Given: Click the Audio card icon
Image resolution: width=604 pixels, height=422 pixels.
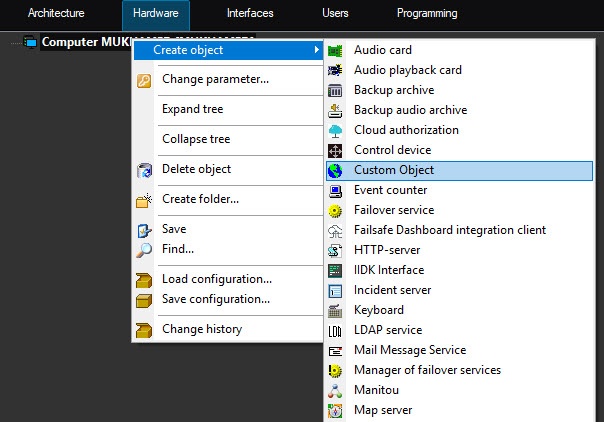Looking at the screenshot, I should (336, 50).
